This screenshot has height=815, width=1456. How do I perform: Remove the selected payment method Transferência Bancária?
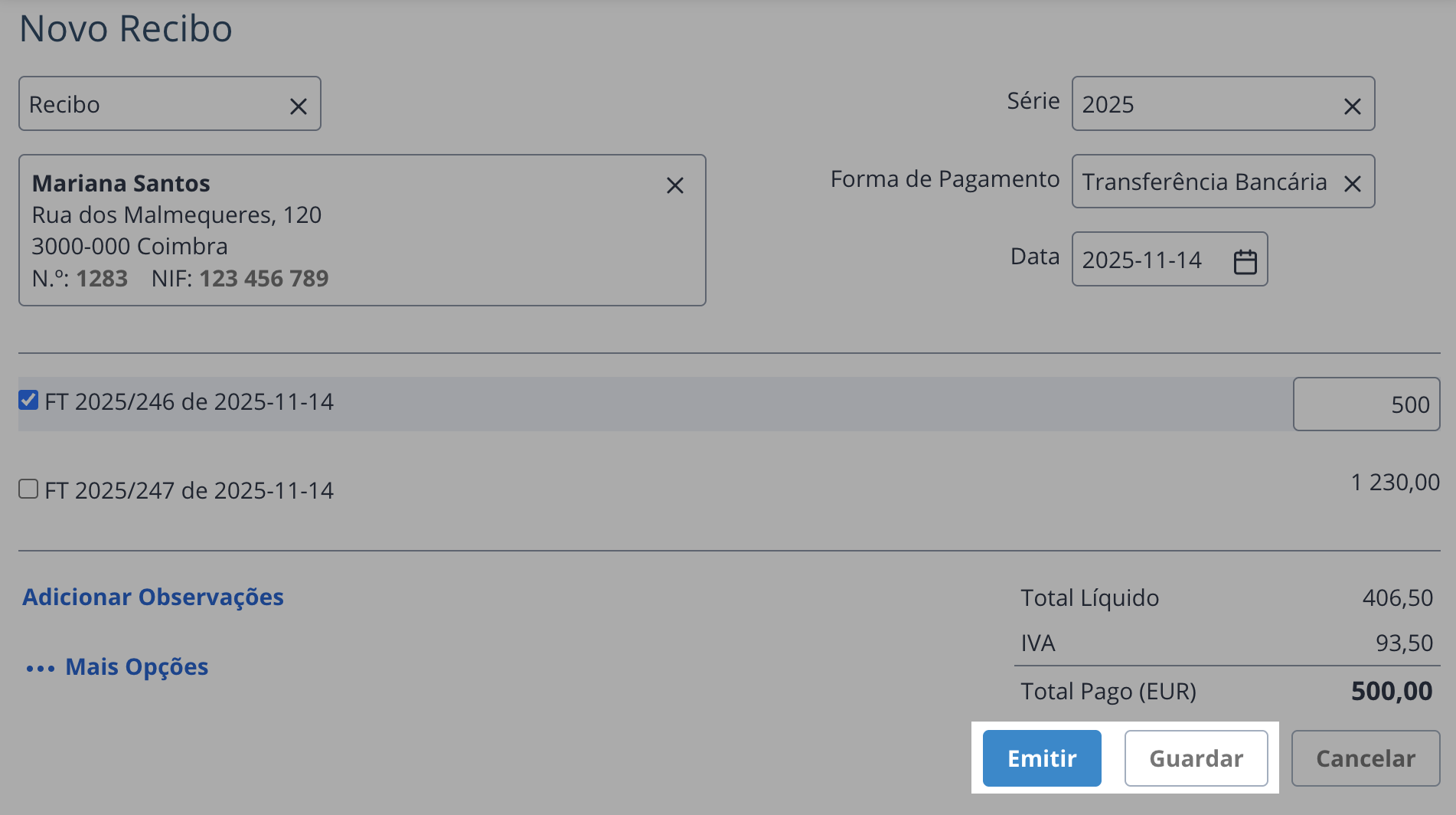coord(1353,183)
